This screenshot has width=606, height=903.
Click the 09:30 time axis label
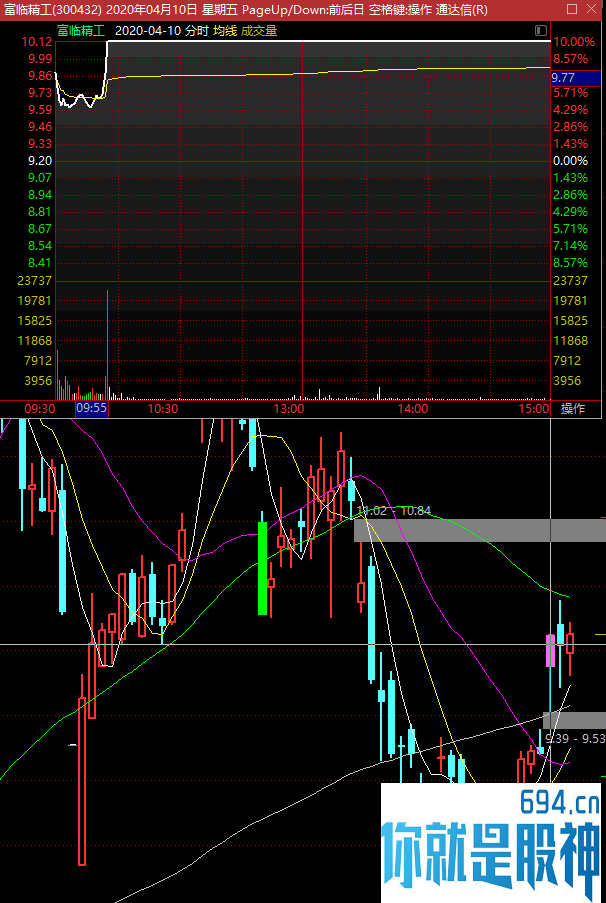click(40, 409)
